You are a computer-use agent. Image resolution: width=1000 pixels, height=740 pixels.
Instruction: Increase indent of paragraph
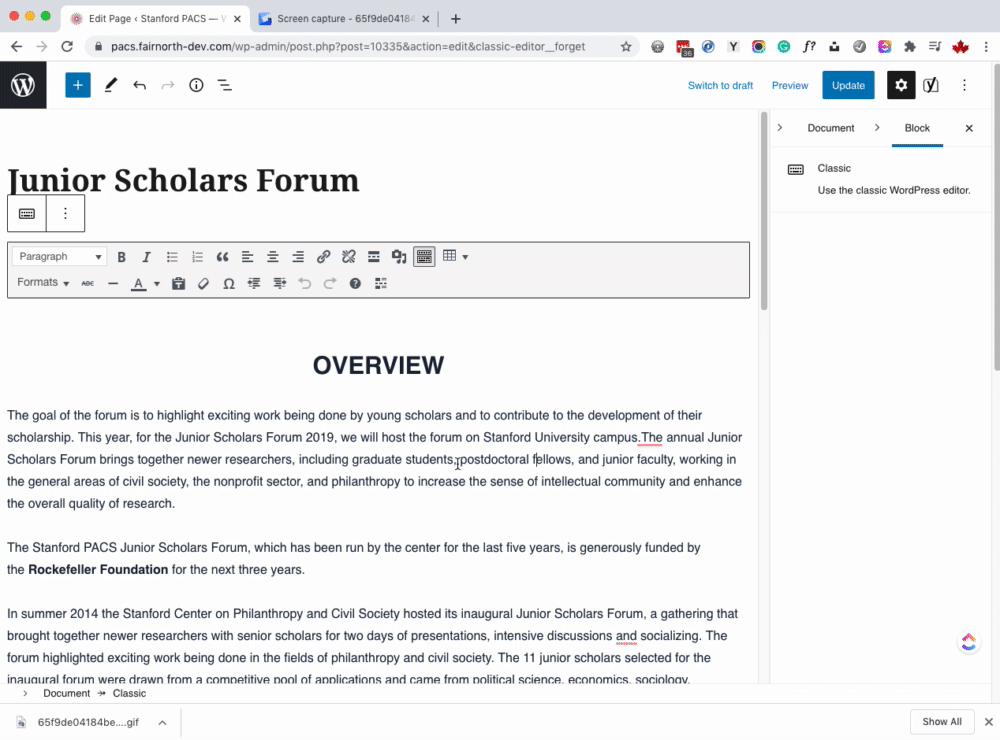click(279, 283)
